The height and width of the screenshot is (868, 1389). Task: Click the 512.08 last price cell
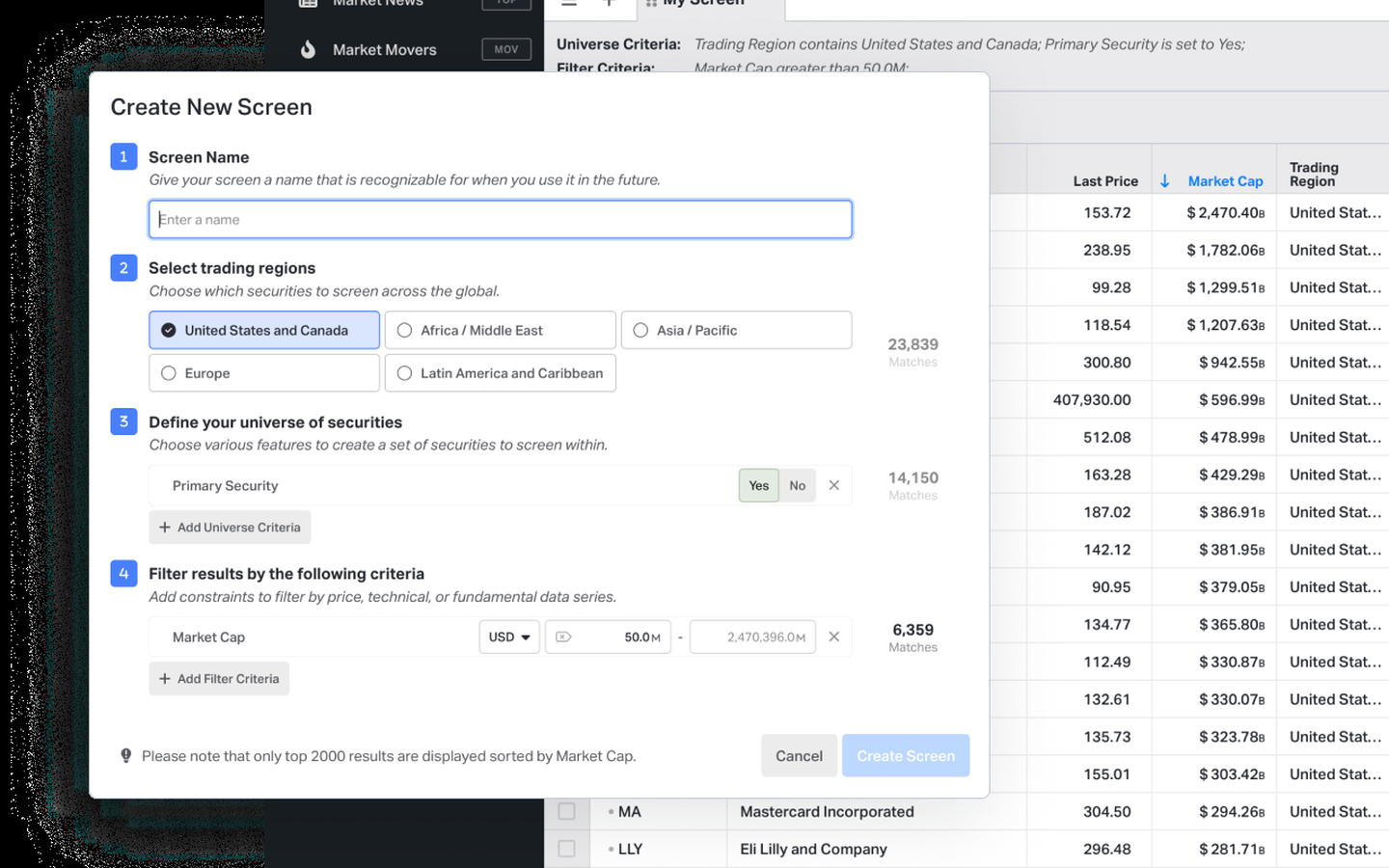point(1107,438)
